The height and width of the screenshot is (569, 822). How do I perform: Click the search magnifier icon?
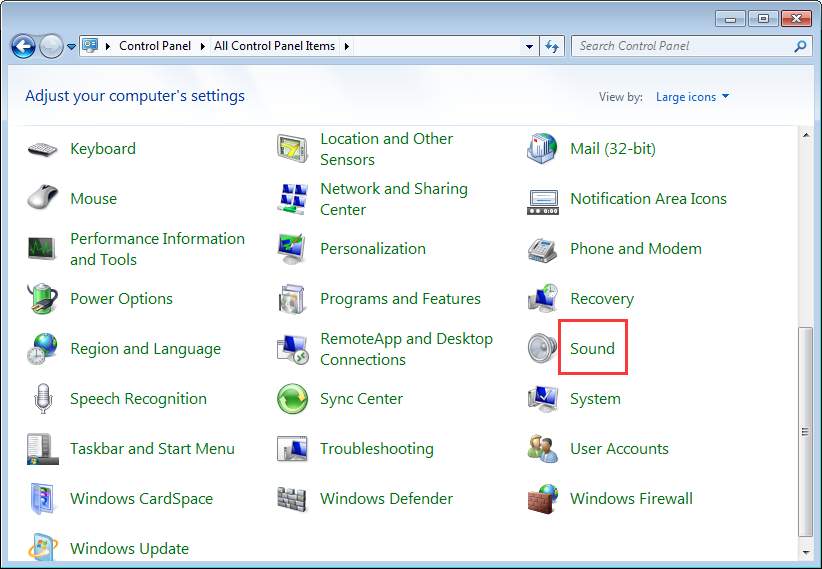800,46
